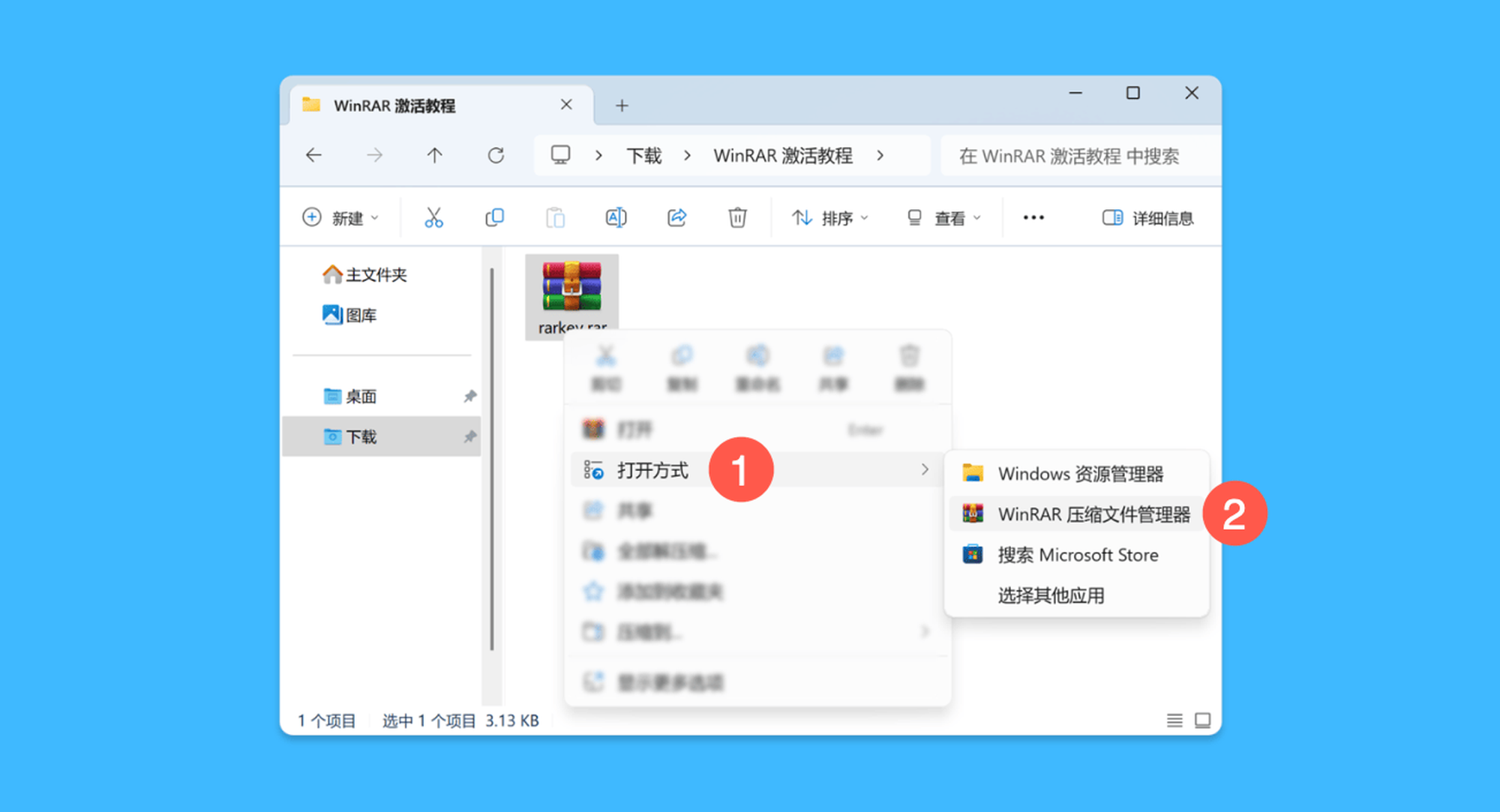Choose 打开方式 in context menu

[x=756, y=470]
